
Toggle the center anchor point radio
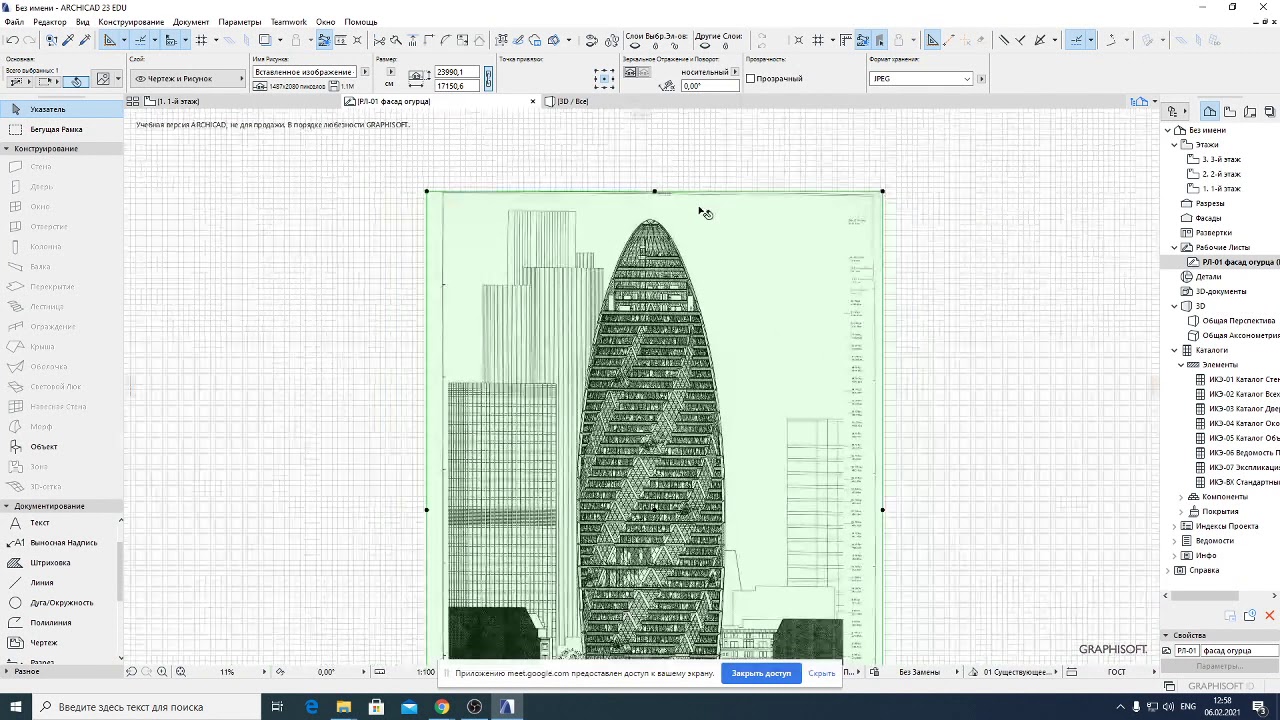tap(604, 79)
